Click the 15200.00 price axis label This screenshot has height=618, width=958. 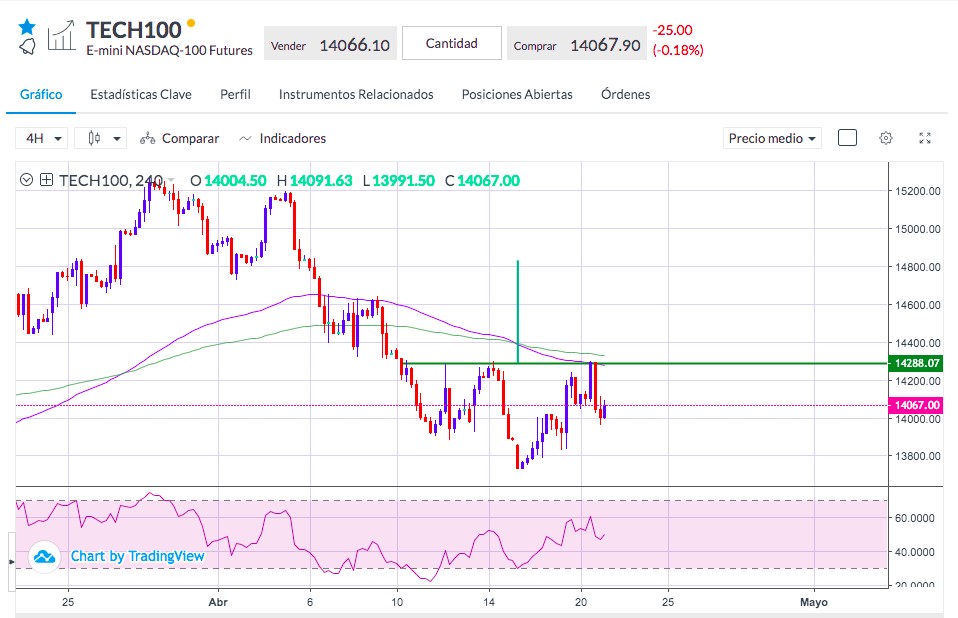click(918, 191)
